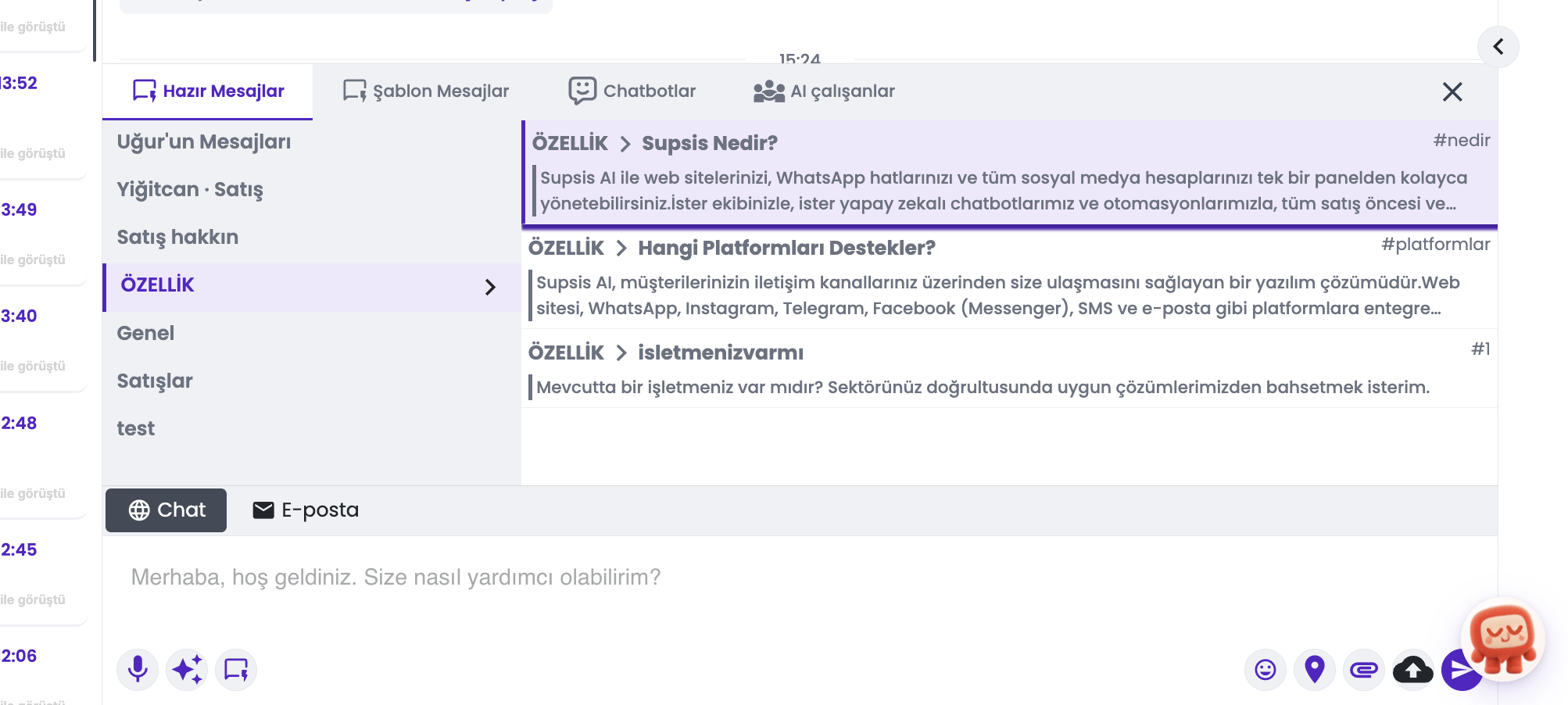Open the red mascot chat widget
Screen dimensions: 1568x705
(x=1502, y=639)
